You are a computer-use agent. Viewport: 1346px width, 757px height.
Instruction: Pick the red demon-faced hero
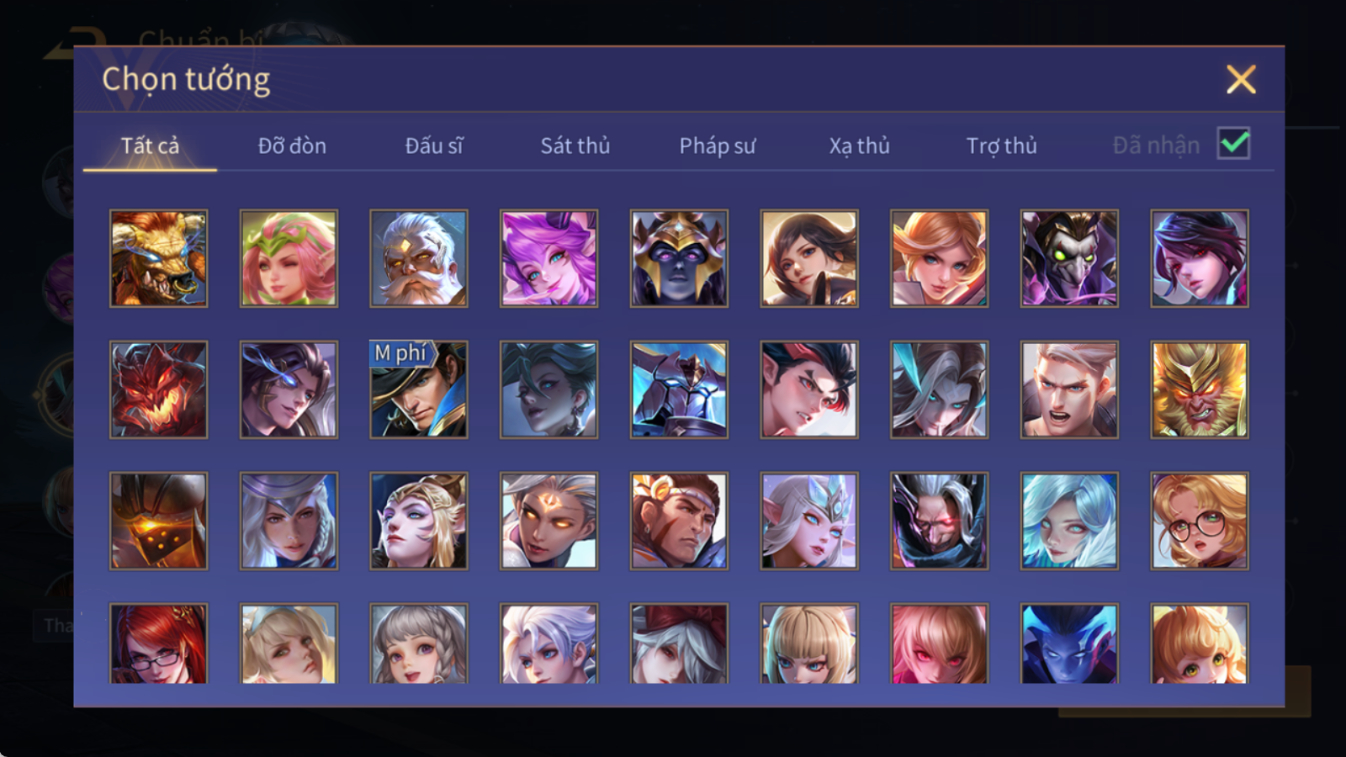coord(159,389)
